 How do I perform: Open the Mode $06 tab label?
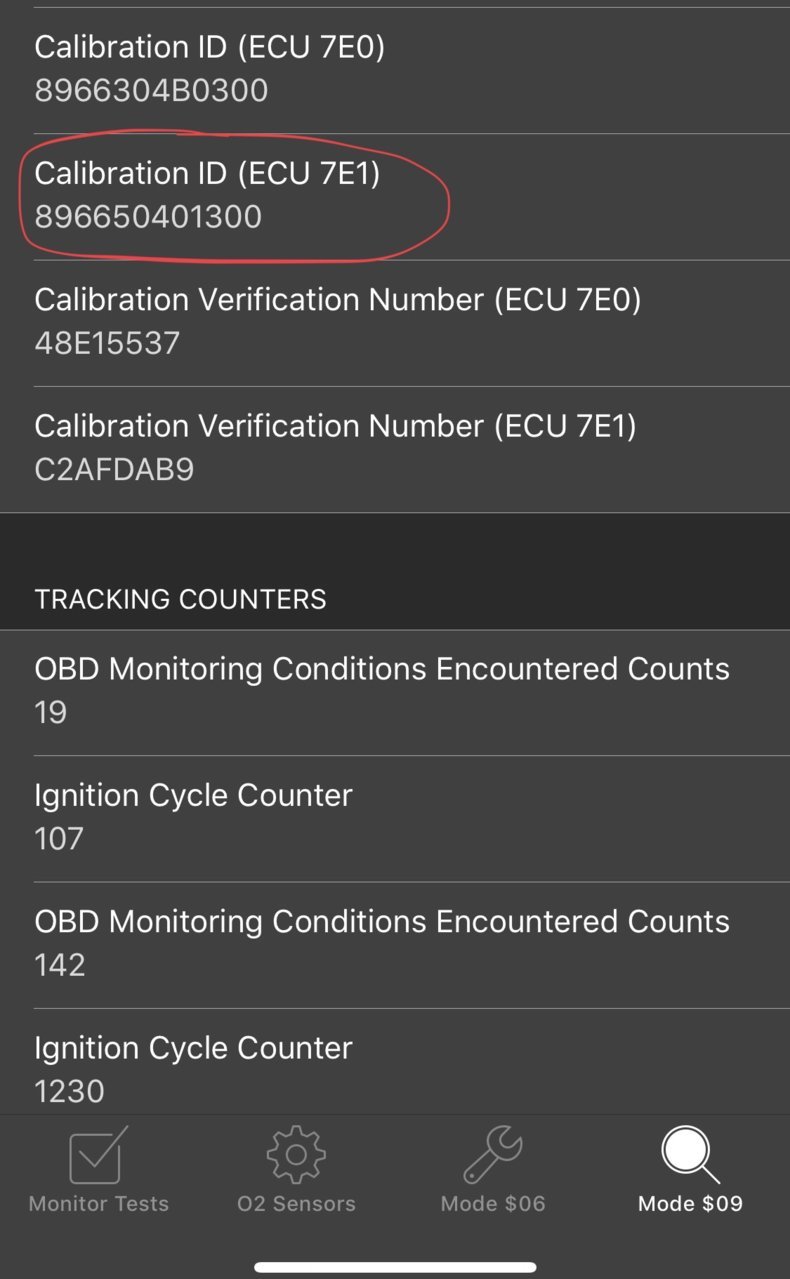click(493, 1204)
